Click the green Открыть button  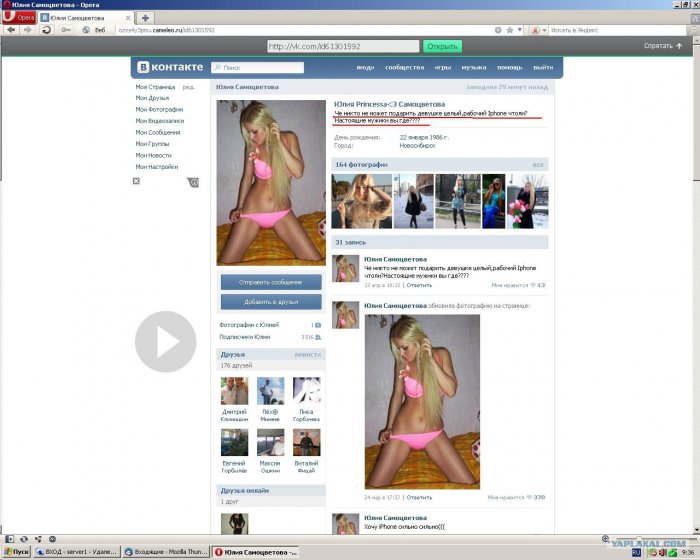441,46
